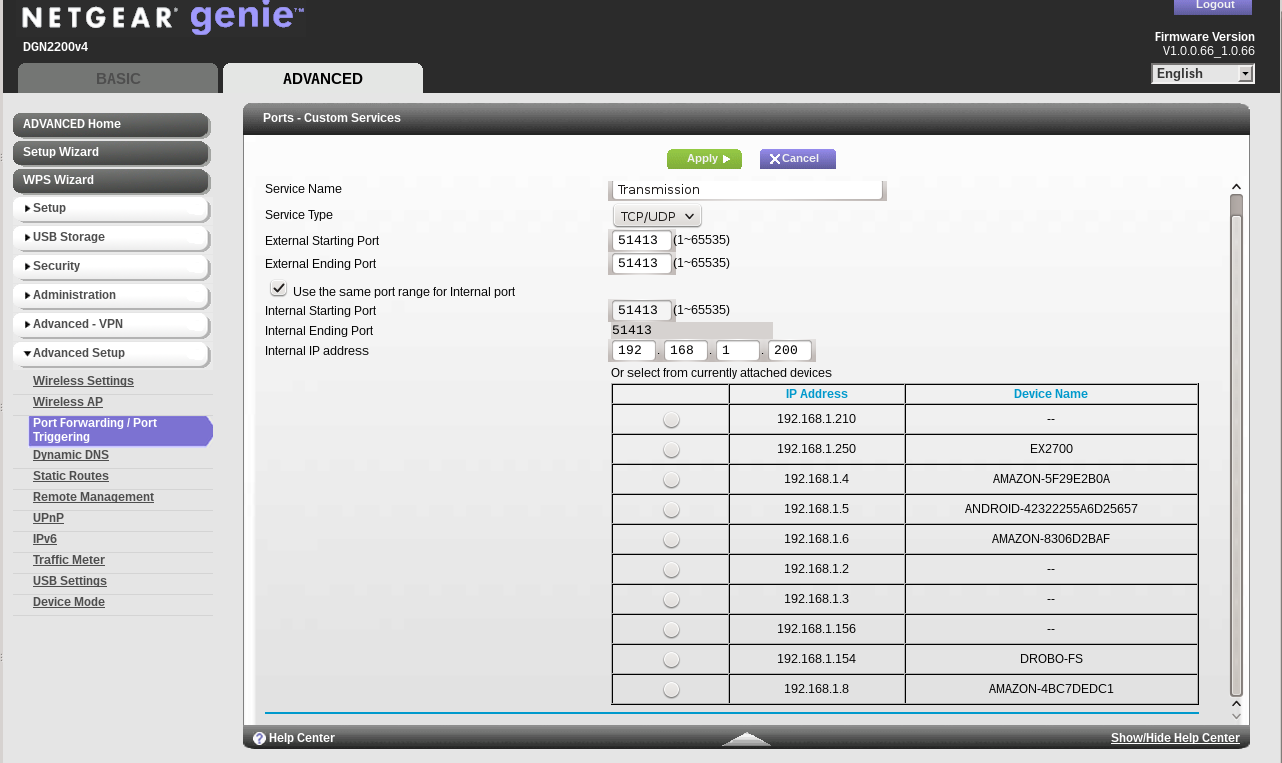Expand the USB Storage section
The height and width of the screenshot is (763, 1282).
click(110, 237)
